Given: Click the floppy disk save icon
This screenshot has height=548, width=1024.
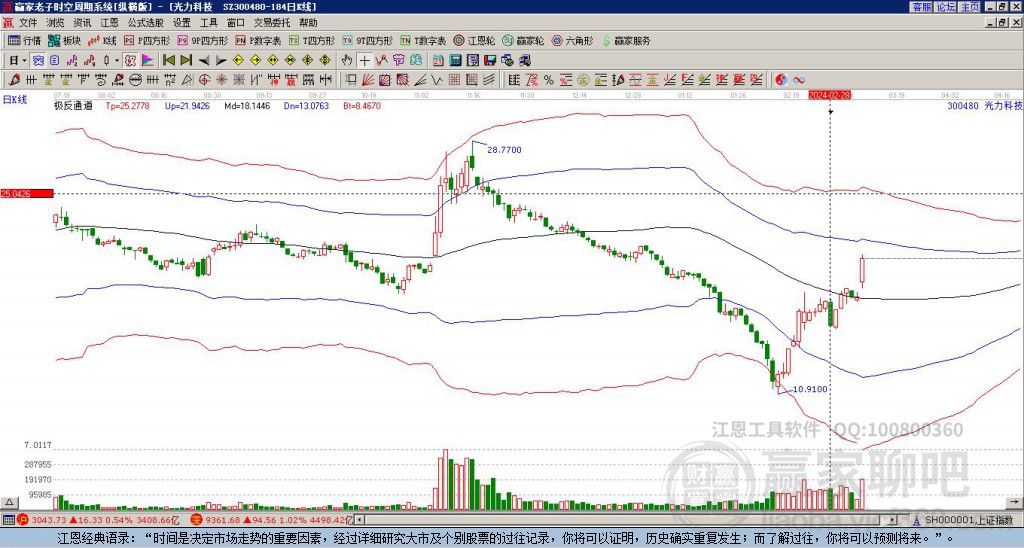Looking at the screenshot, I should [490, 61].
